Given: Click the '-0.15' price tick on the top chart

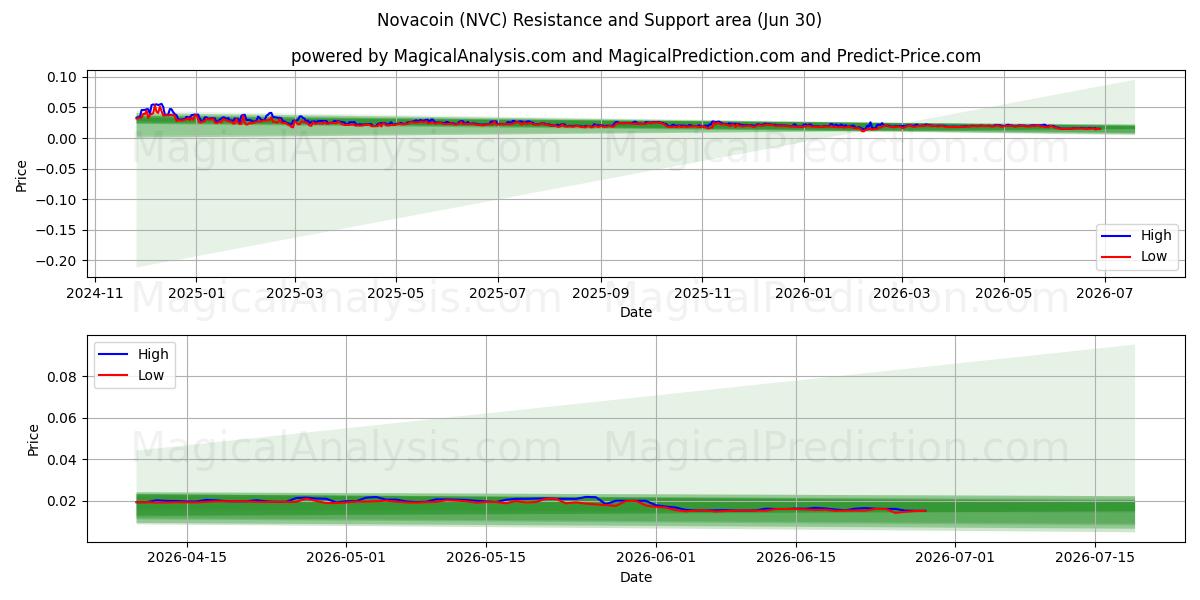Looking at the screenshot, I should [57, 230].
